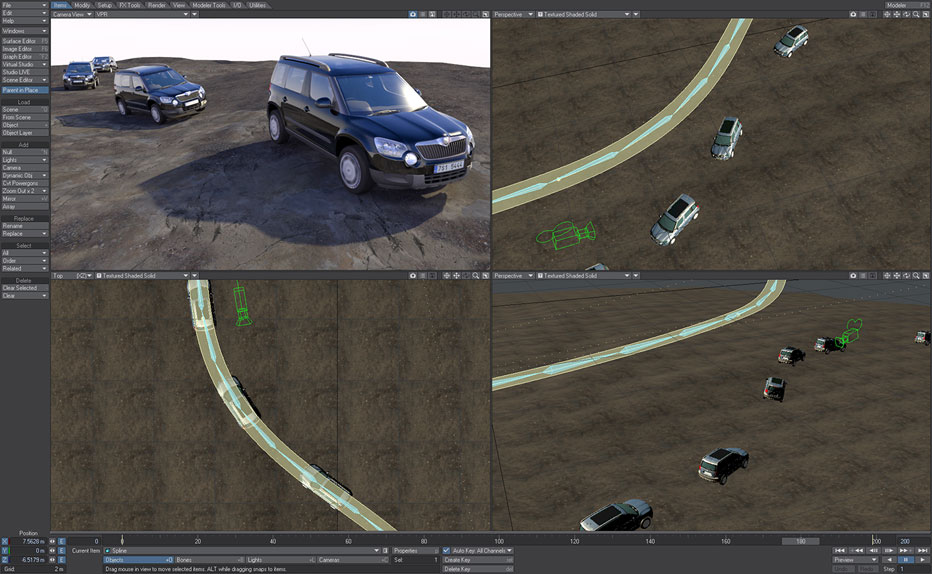The width and height of the screenshot is (932, 574).
Task: Step back one frame
Action: (x=873, y=551)
